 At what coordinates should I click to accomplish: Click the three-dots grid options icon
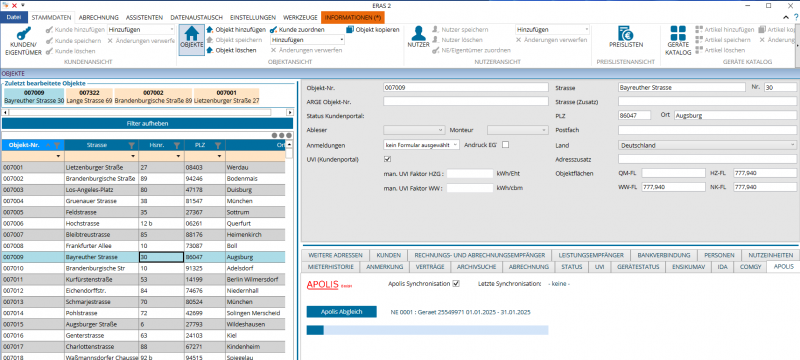click(x=282, y=136)
